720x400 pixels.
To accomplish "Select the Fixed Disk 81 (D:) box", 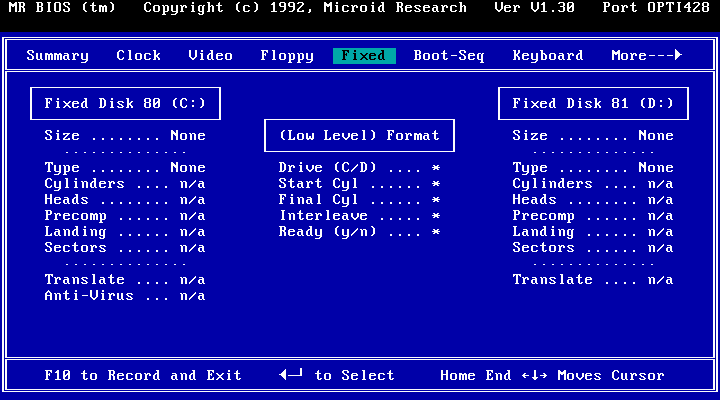I will point(593,104).
